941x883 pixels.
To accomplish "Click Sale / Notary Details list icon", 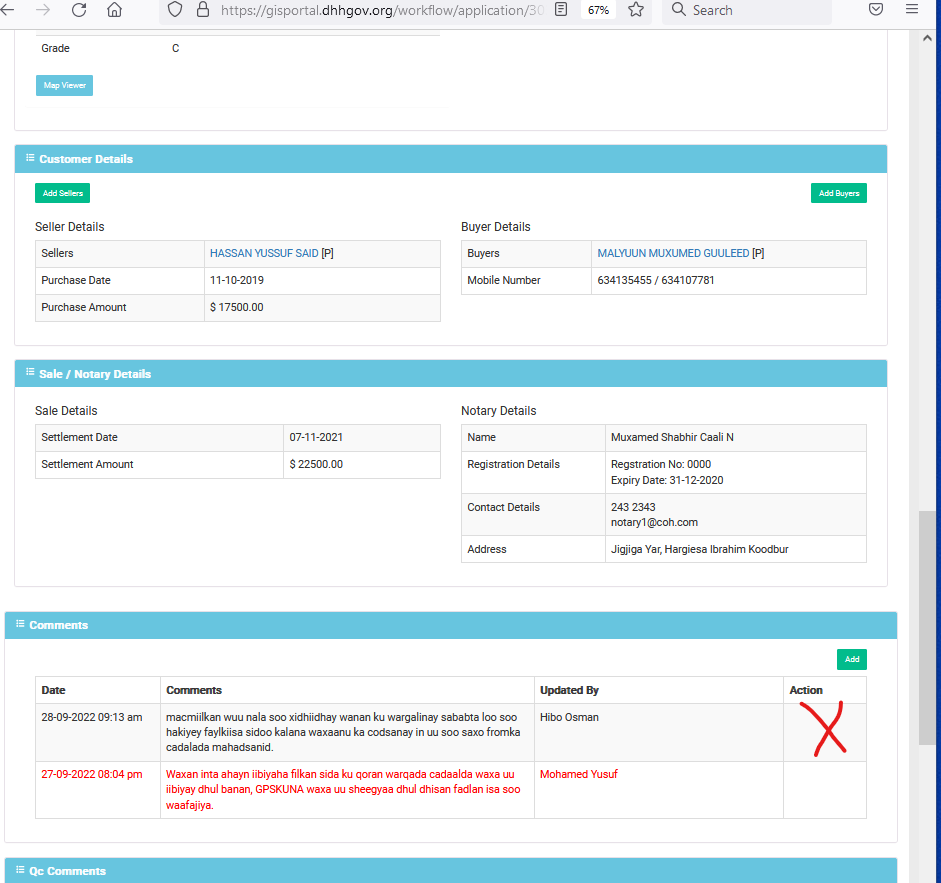I will coord(30,372).
